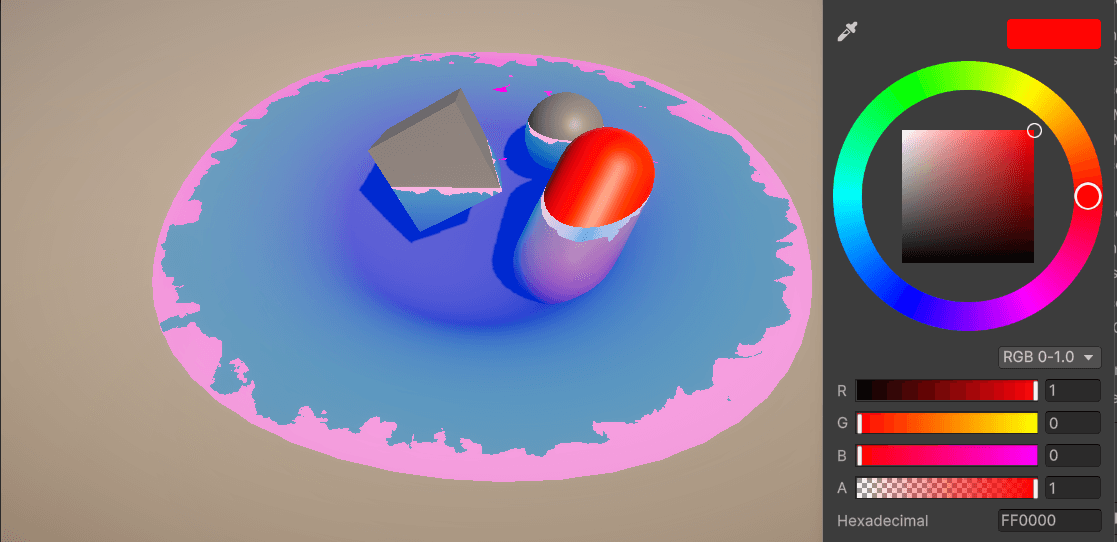1117x542 pixels.
Task: Click the R channel slider
Action: point(947,390)
